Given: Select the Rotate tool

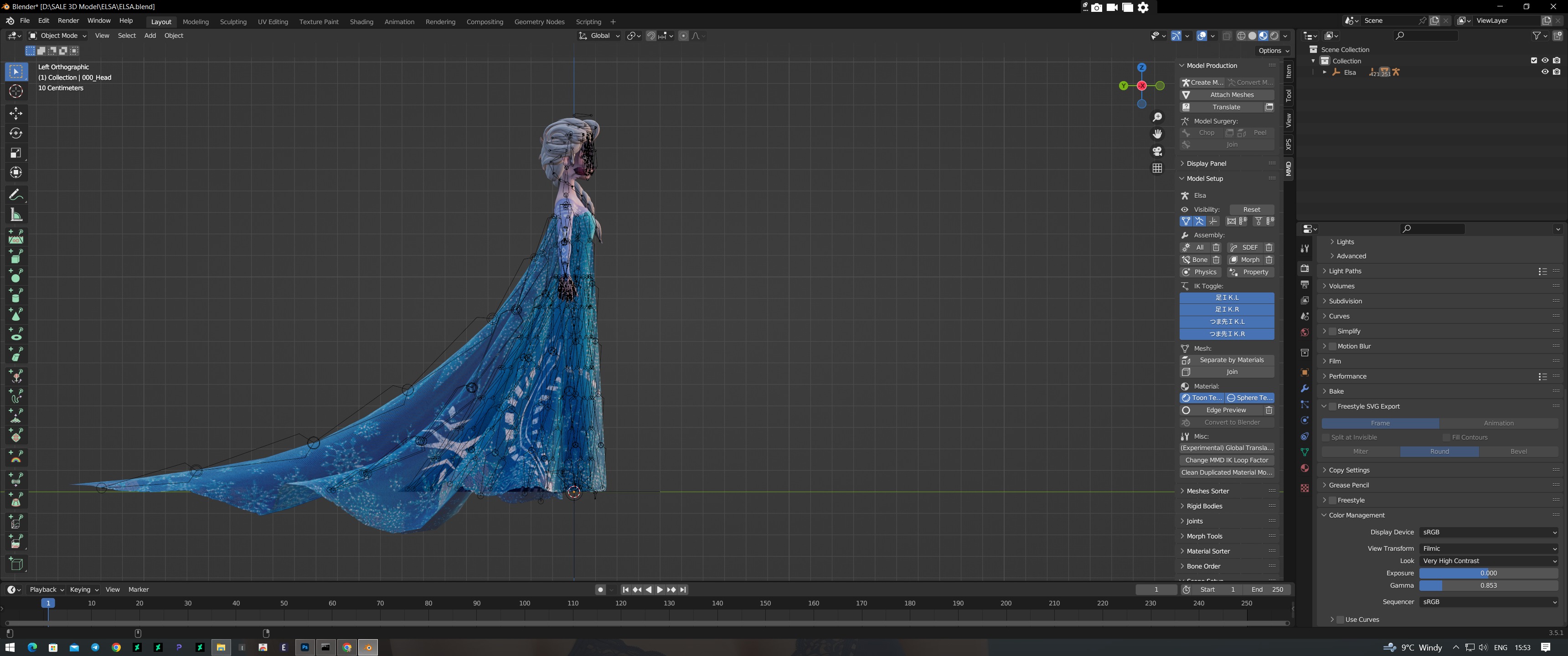Looking at the screenshot, I should click(16, 133).
